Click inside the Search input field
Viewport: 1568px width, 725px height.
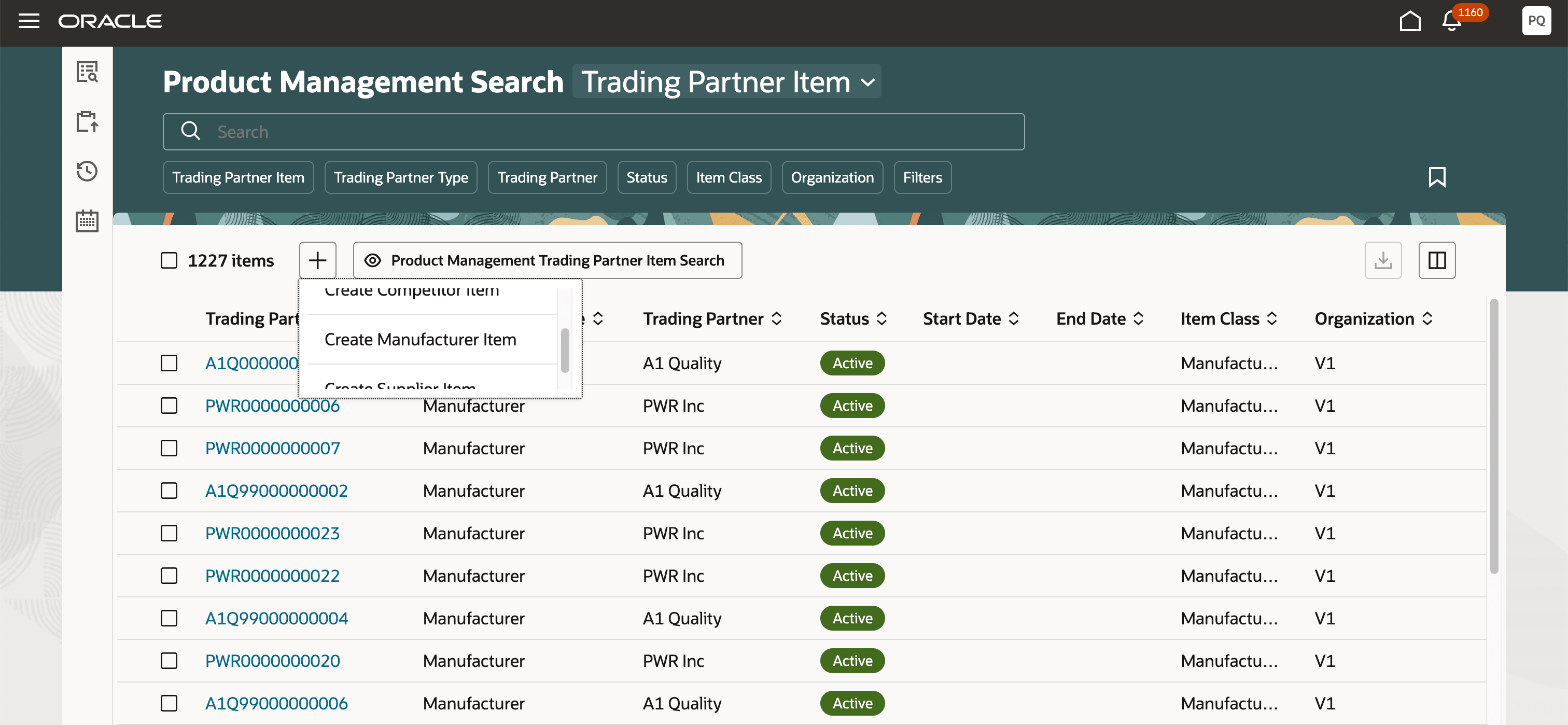point(548,132)
